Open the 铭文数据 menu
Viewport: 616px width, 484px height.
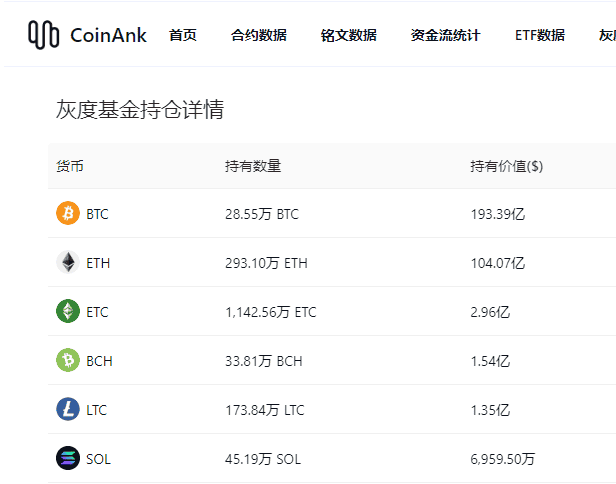[349, 35]
